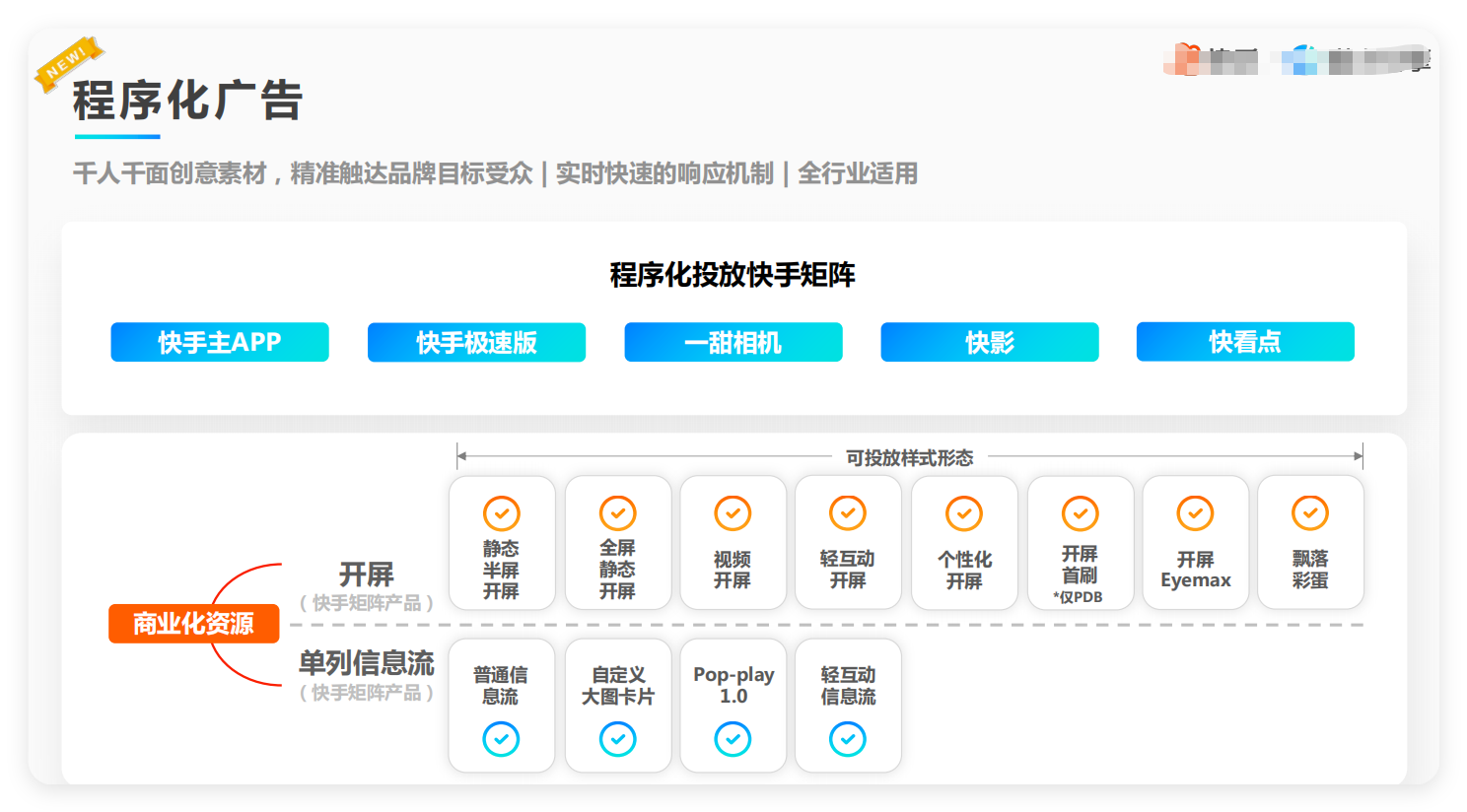Expand the 开屏 product category
The height and width of the screenshot is (812, 1467).
point(368,575)
